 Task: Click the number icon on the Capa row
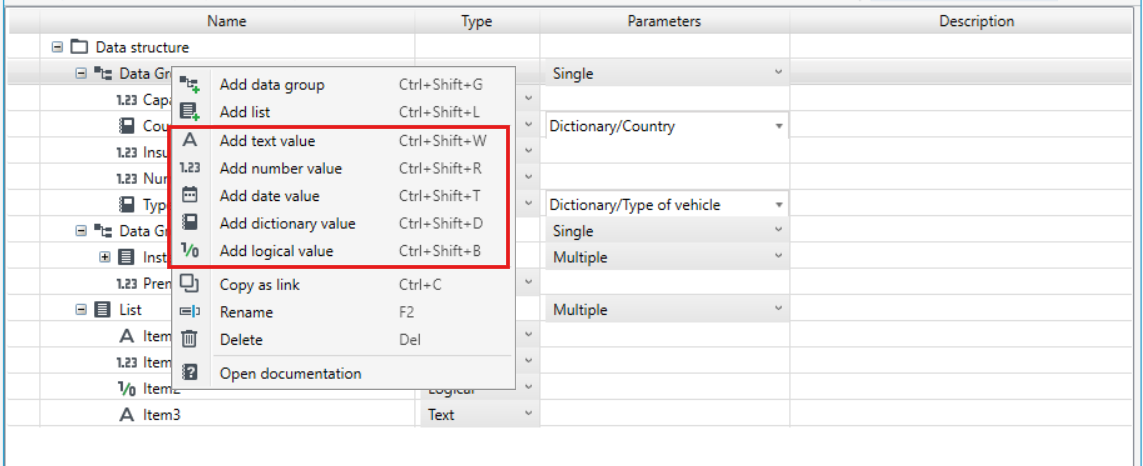[x=127, y=100]
